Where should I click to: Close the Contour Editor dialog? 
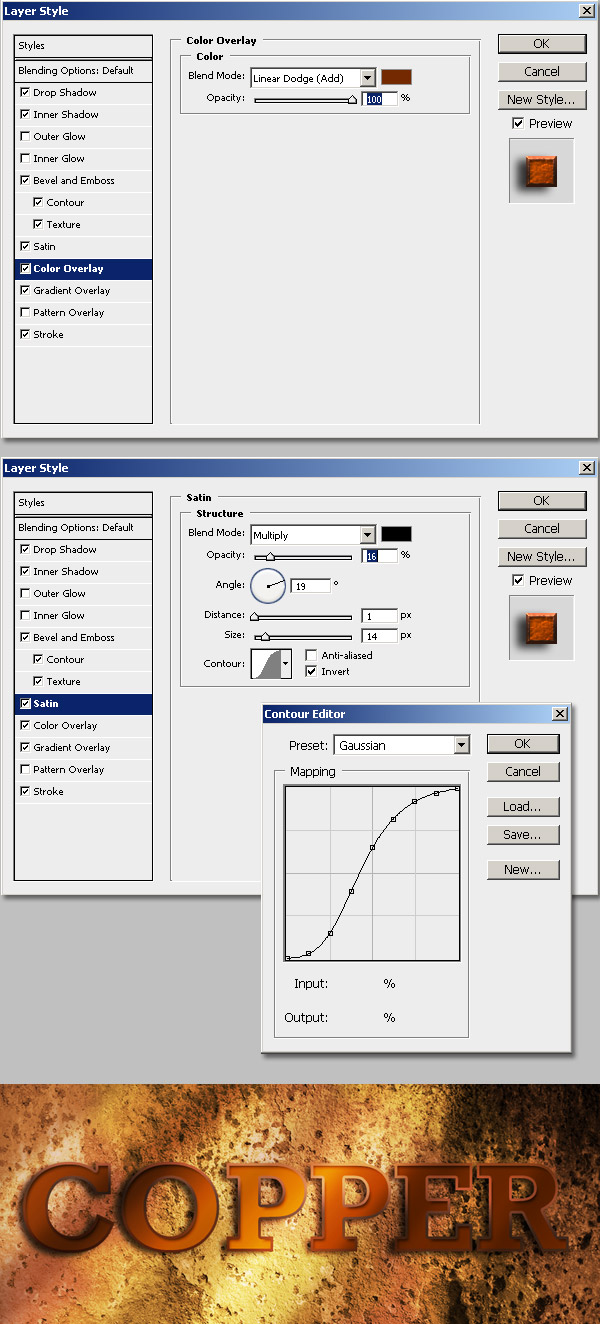point(560,714)
